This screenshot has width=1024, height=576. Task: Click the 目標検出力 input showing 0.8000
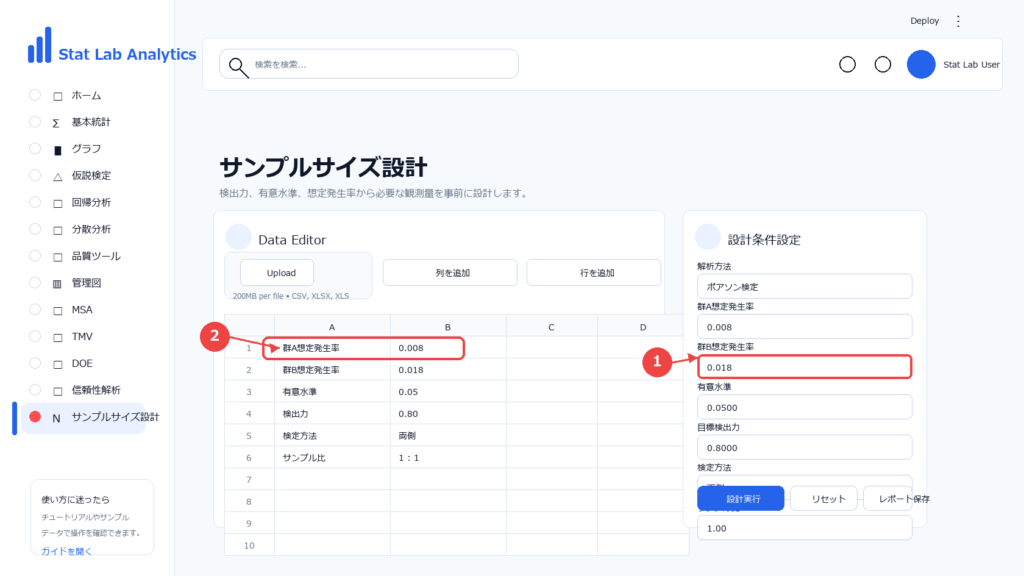pos(804,447)
